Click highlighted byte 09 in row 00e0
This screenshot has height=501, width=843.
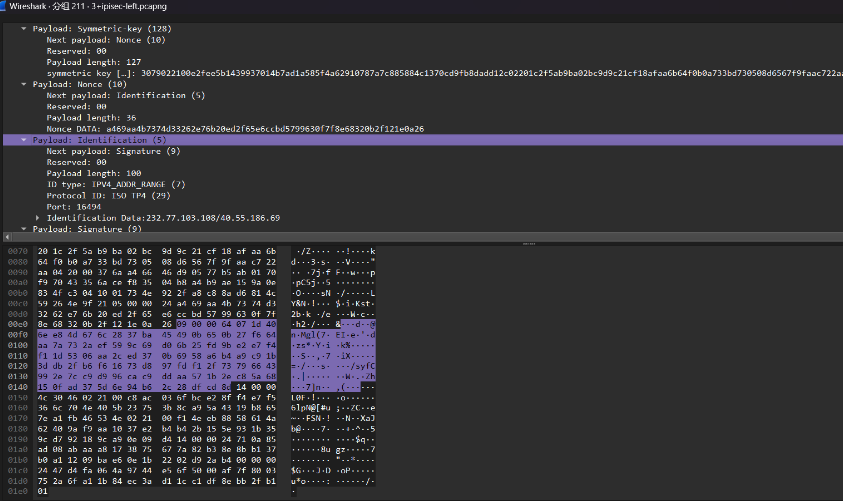click(181, 324)
